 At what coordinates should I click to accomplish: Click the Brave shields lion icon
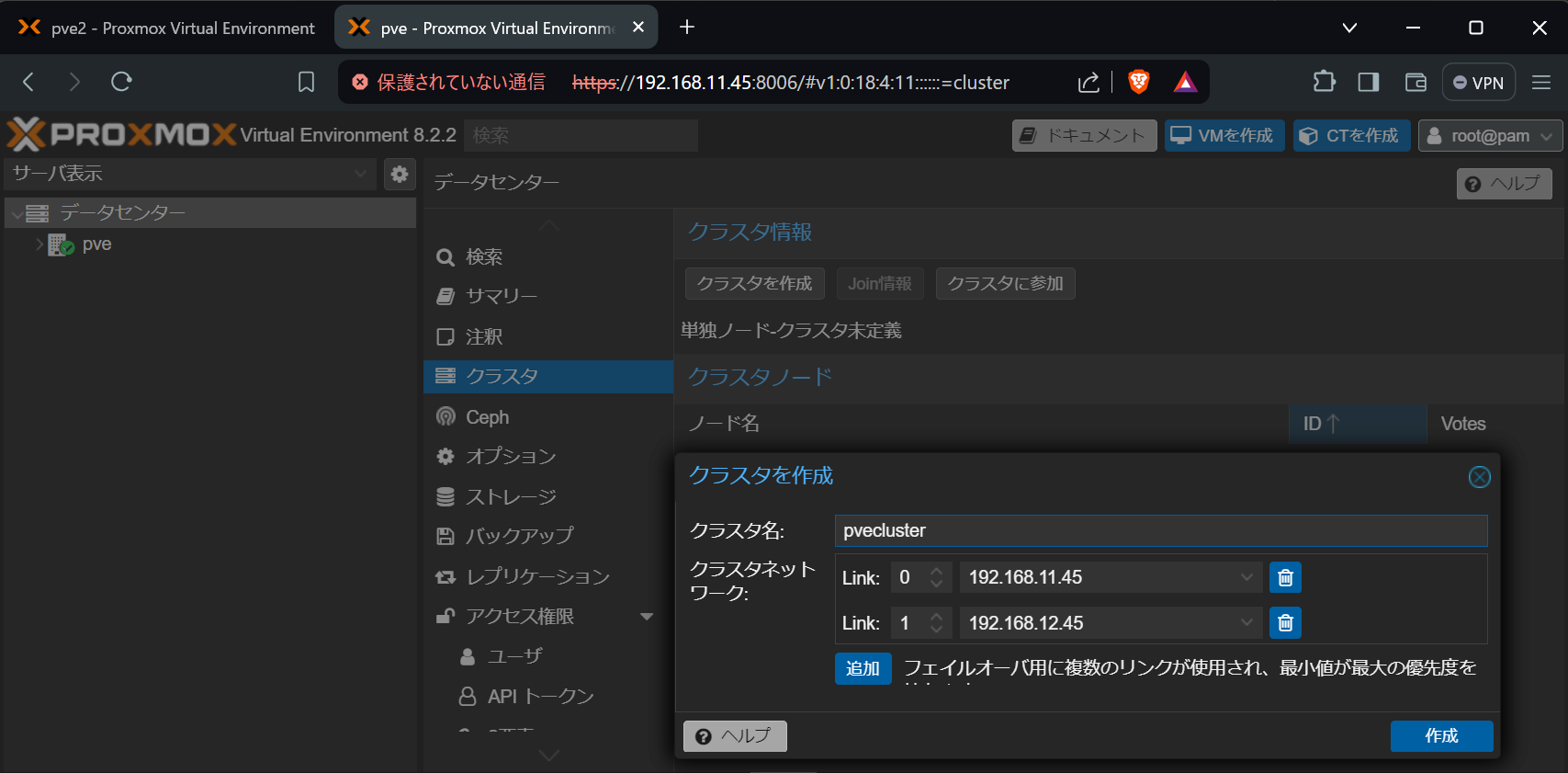(1139, 82)
